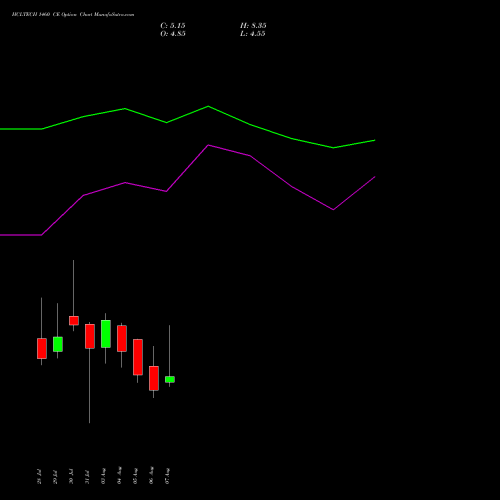Click the red candle for 06 Aug
The height and width of the screenshot is (500, 500).
154,378
